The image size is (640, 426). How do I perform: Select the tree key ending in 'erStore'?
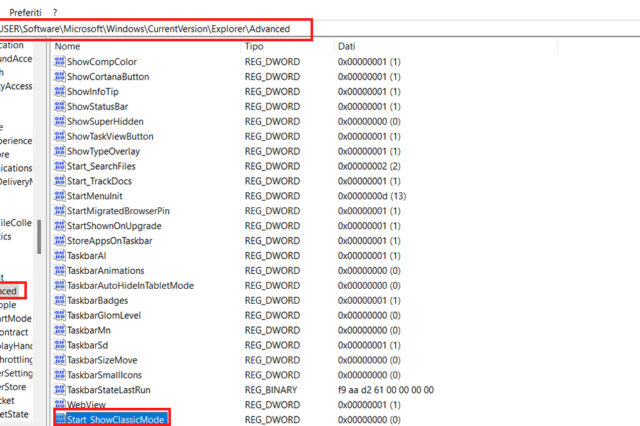pyautogui.click(x=13, y=387)
